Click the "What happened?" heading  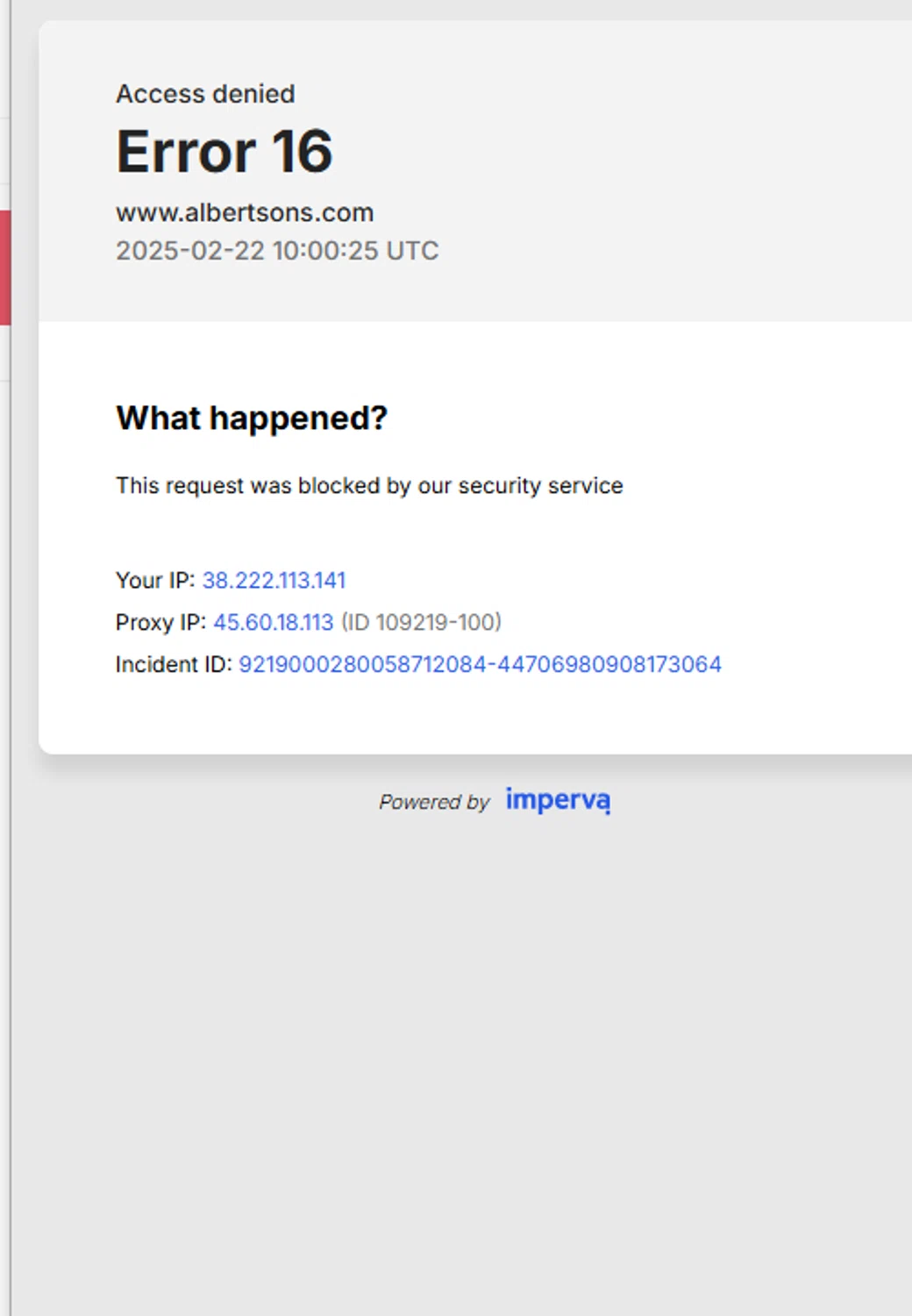point(252,418)
